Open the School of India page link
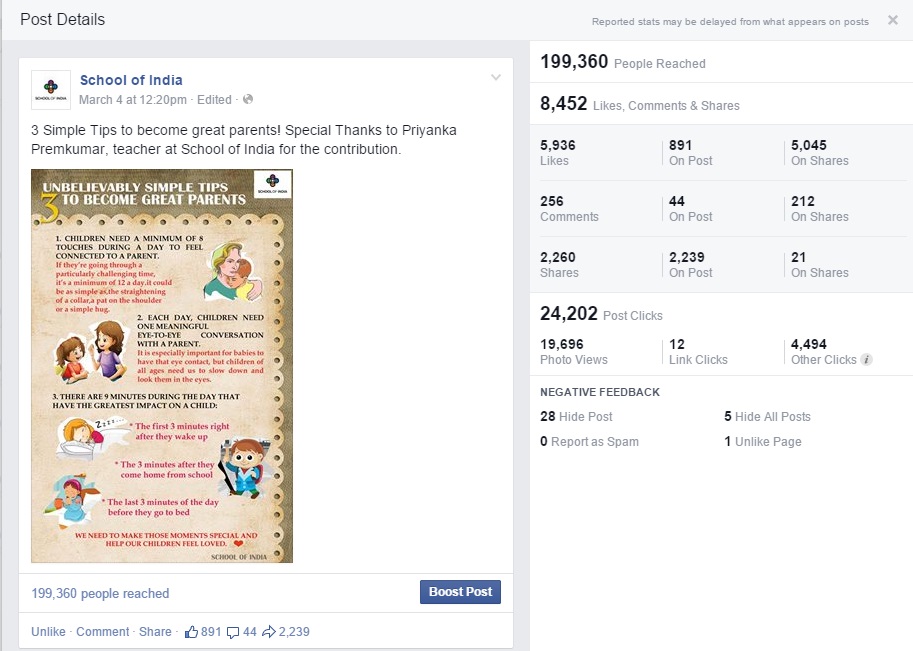This screenshot has height=651, width=913. tap(131, 80)
